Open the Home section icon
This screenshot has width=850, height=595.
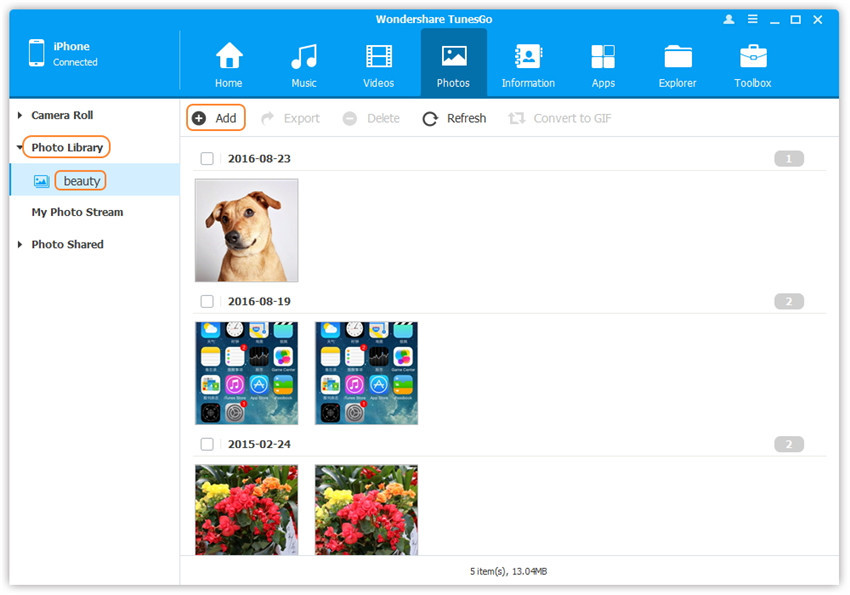tap(229, 55)
